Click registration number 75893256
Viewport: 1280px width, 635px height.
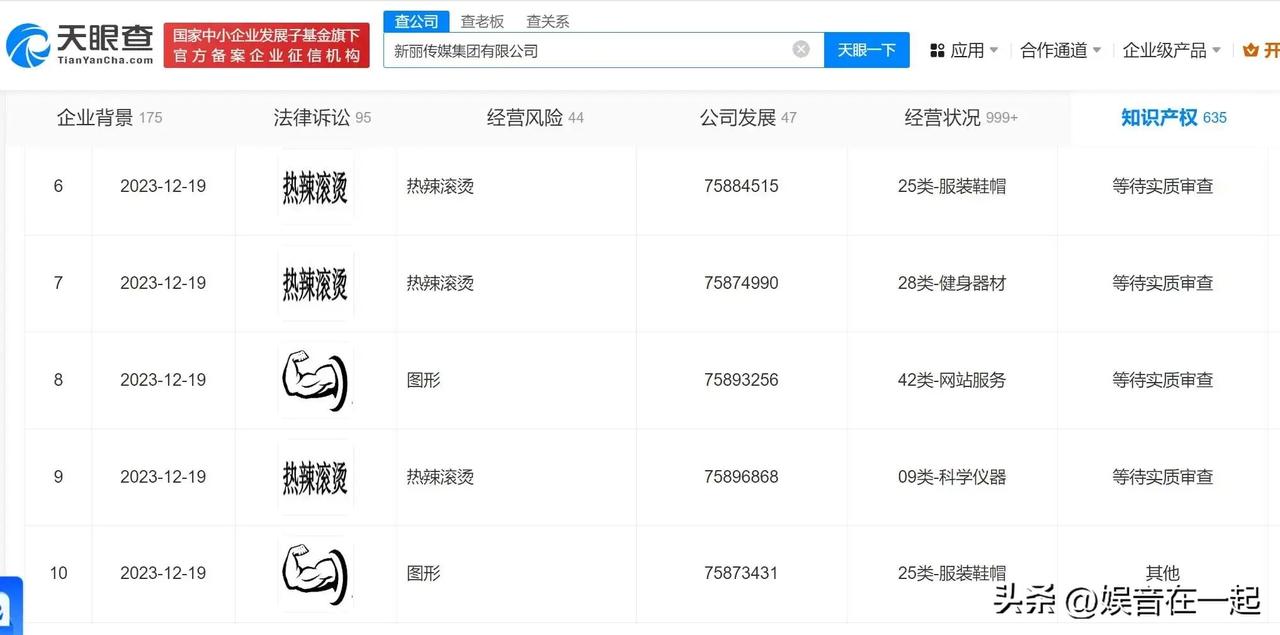[x=741, y=380]
